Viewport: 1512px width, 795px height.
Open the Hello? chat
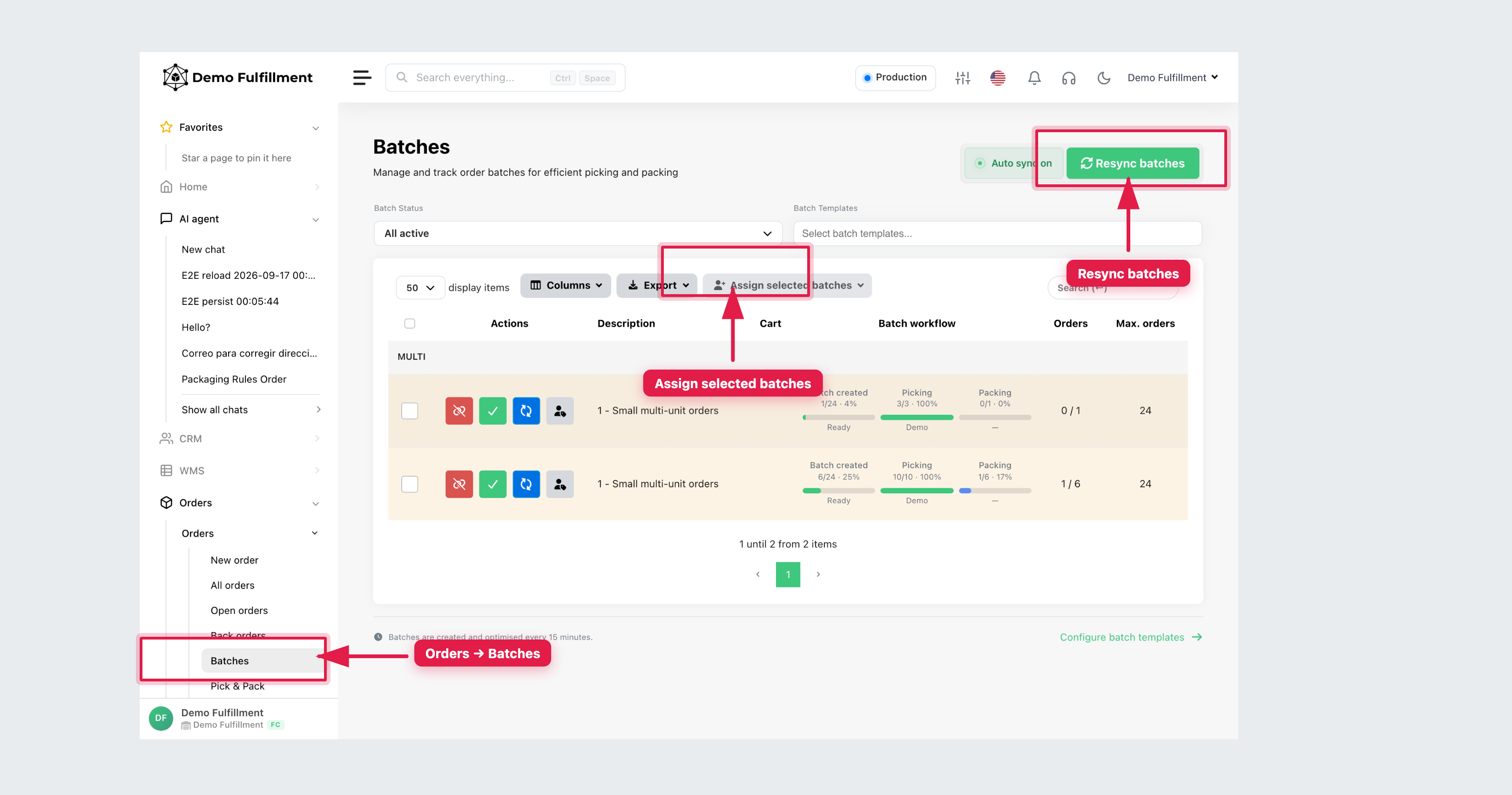[196, 327]
